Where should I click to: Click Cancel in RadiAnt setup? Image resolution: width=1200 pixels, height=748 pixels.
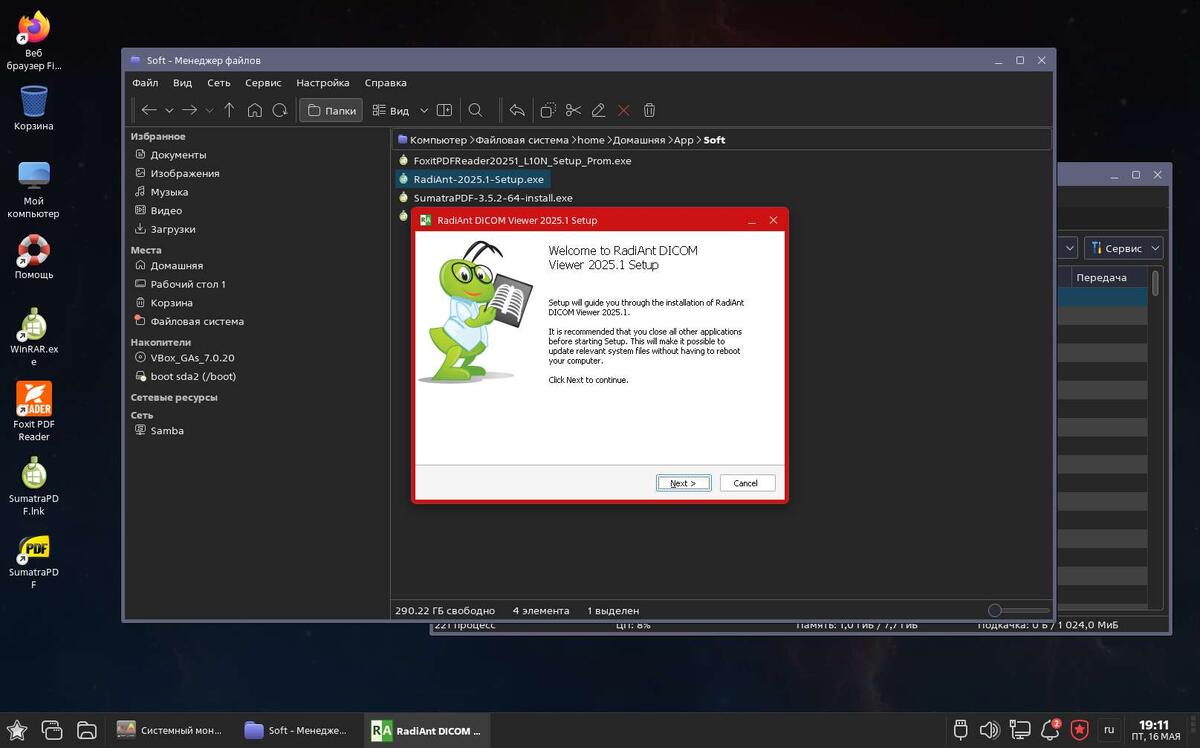(747, 483)
